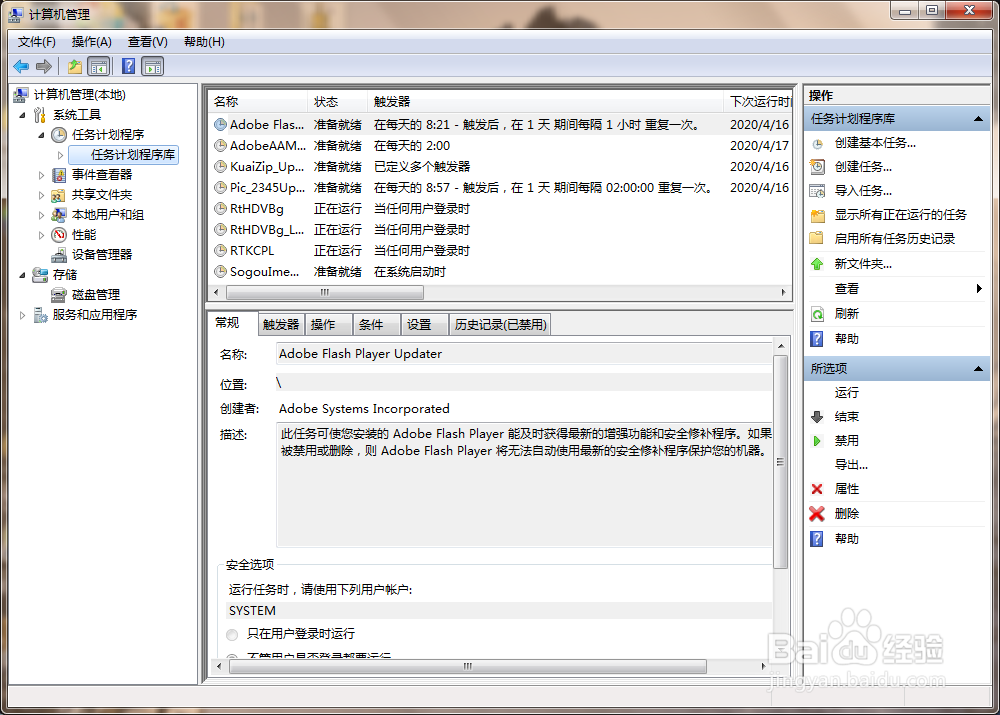Click 启用所有任务历史记录 action
The height and width of the screenshot is (715, 1000).
[x=895, y=239]
